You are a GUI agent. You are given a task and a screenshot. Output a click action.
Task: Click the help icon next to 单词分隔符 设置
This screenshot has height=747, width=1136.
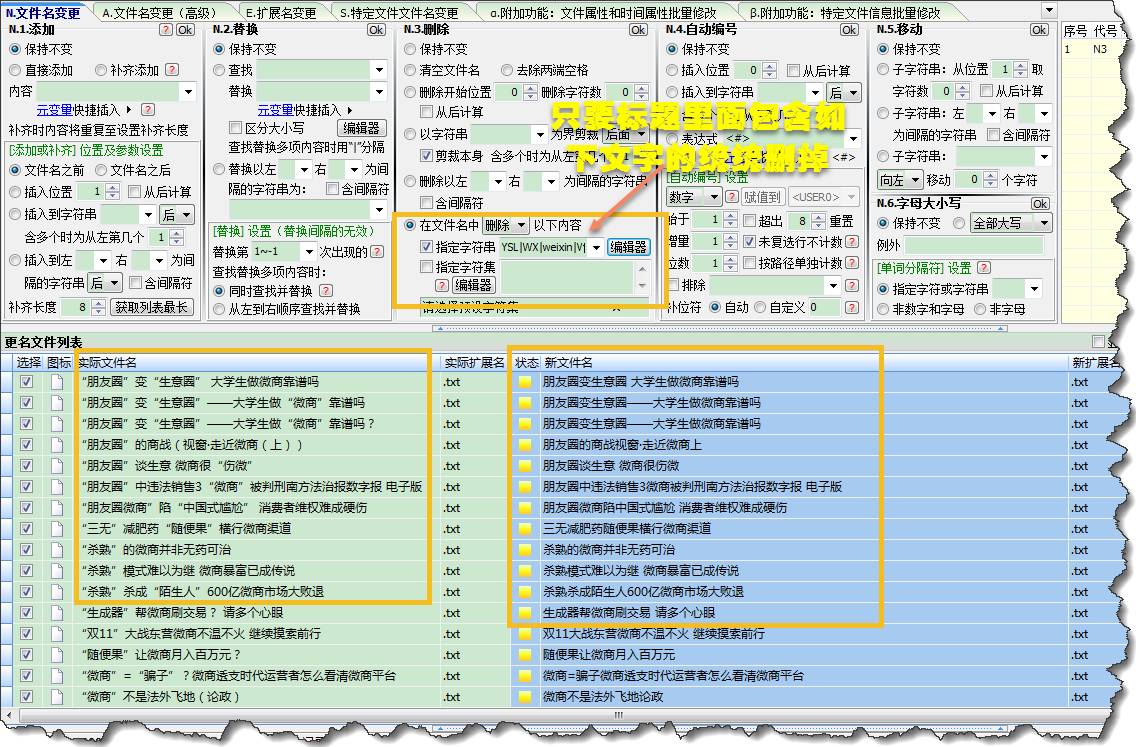click(982, 269)
